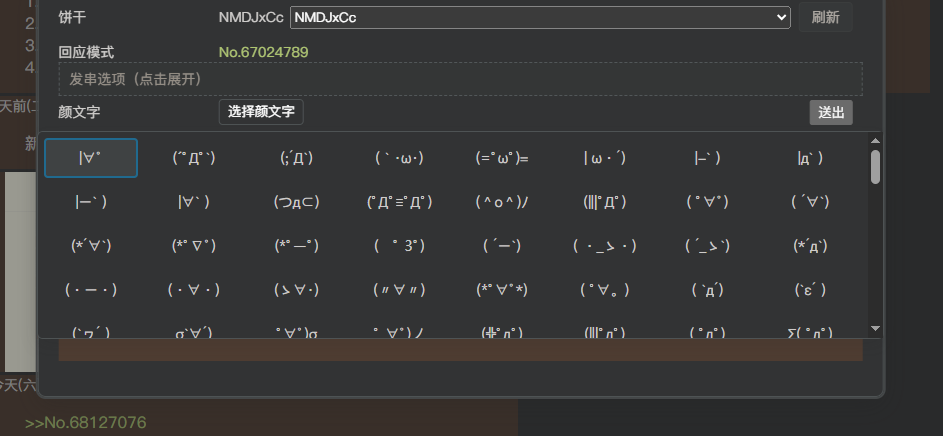Screen dimensions: 943x436
Task: Choose the | ω・´) kaomoji
Action: 605,158
